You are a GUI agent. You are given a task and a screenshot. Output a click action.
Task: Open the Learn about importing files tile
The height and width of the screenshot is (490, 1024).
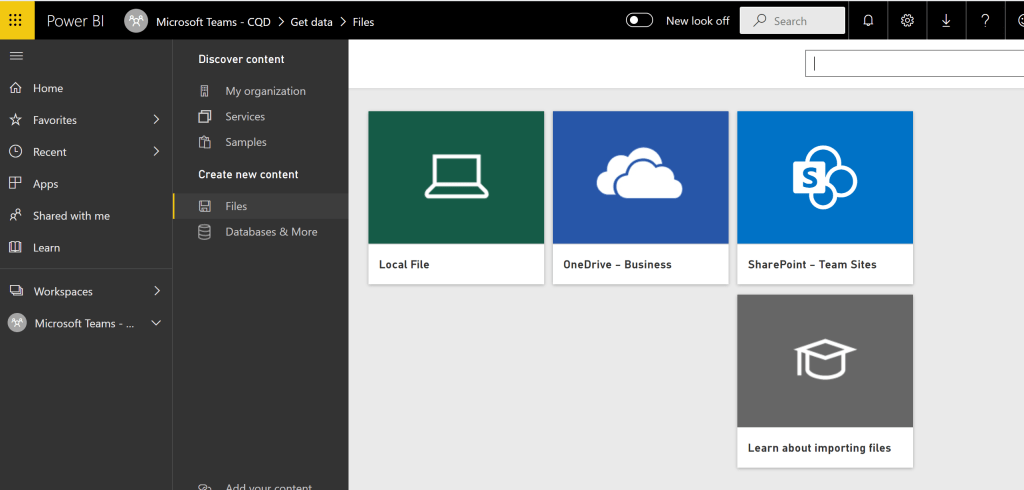pos(824,380)
